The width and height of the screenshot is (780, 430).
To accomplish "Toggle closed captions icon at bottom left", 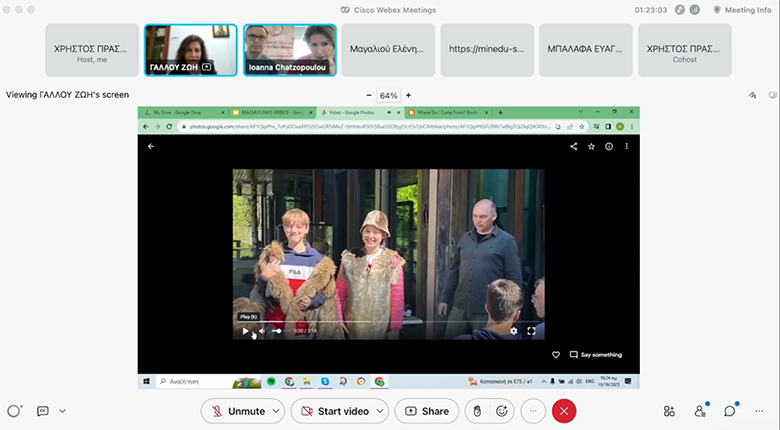I will (x=43, y=411).
